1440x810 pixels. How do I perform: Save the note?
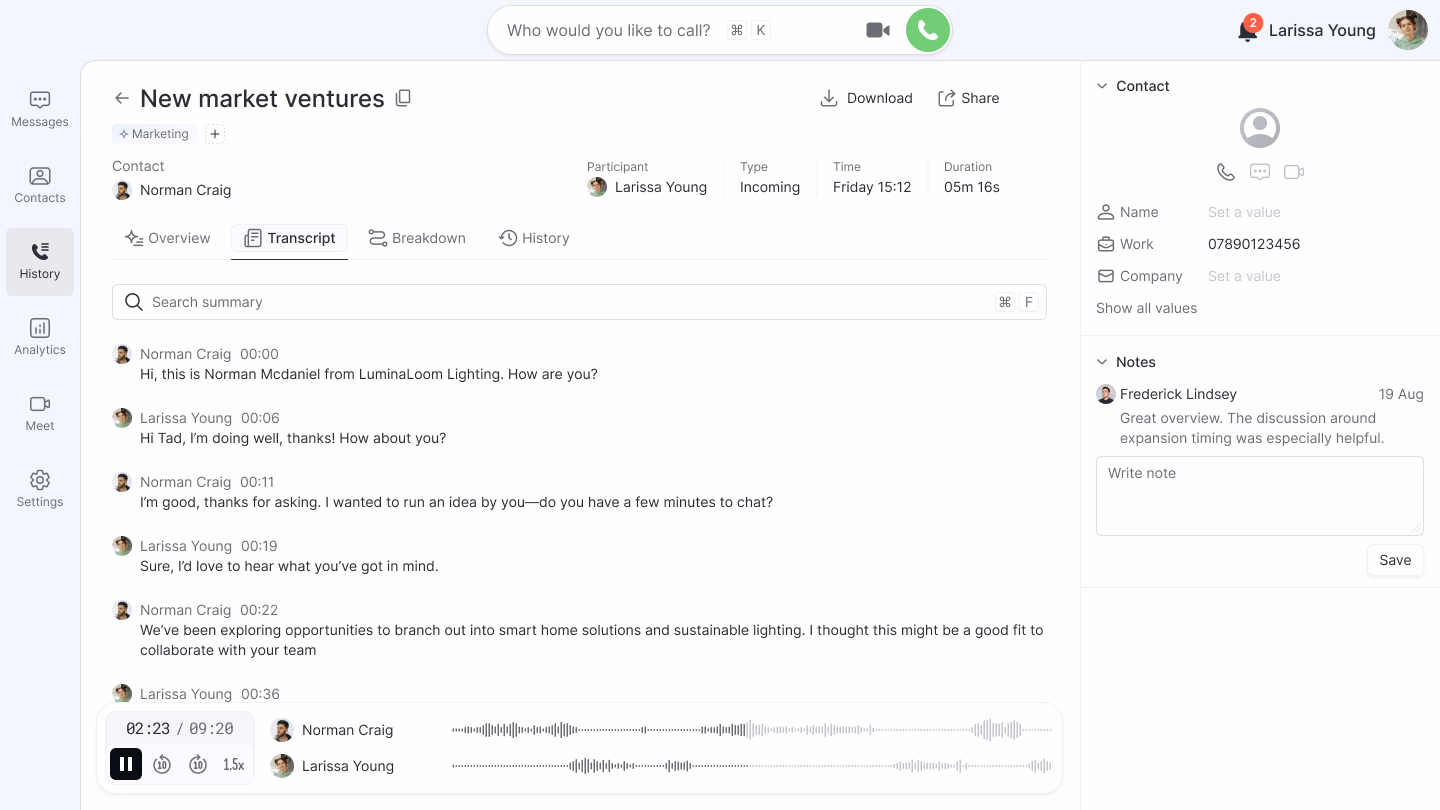(x=1395, y=560)
